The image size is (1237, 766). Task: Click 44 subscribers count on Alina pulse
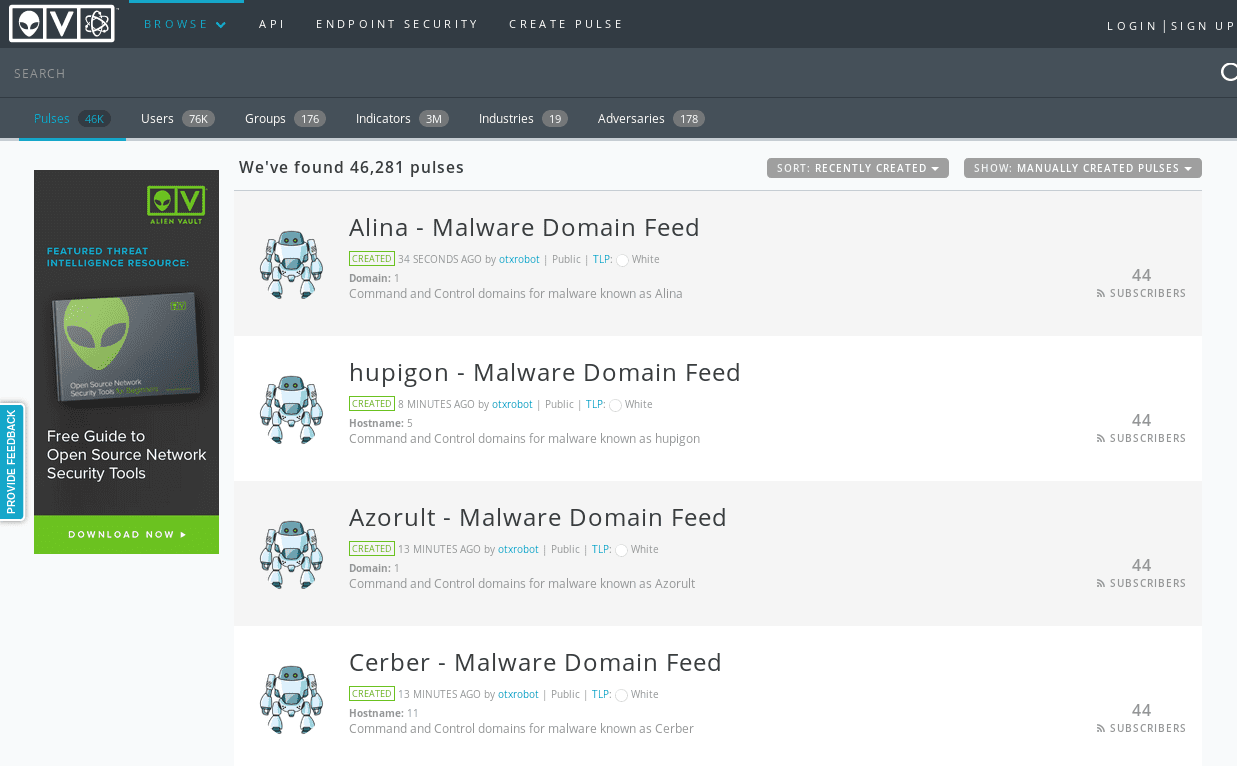pos(1141,275)
